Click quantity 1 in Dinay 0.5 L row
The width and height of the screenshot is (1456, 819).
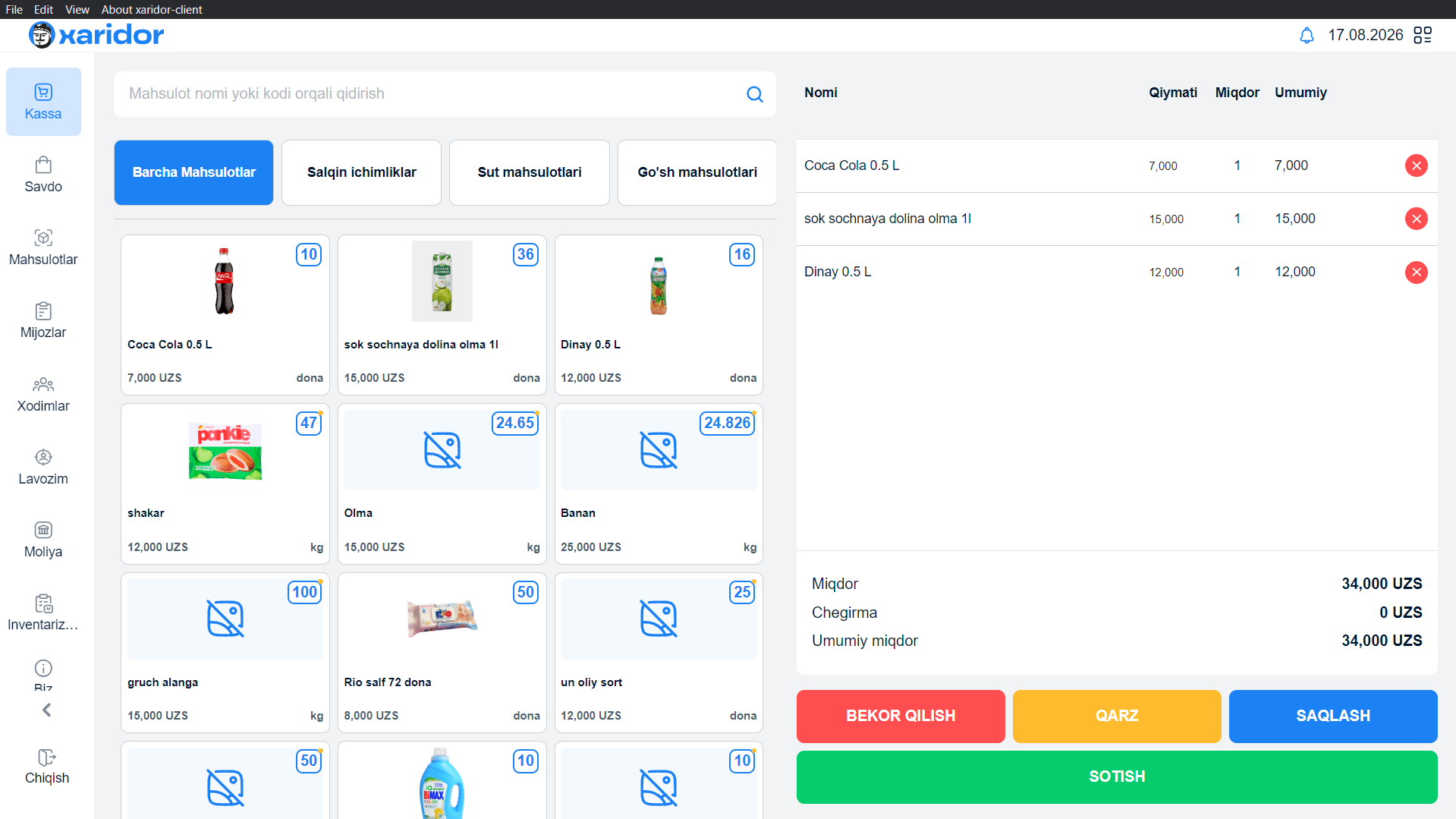pyautogui.click(x=1237, y=272)
